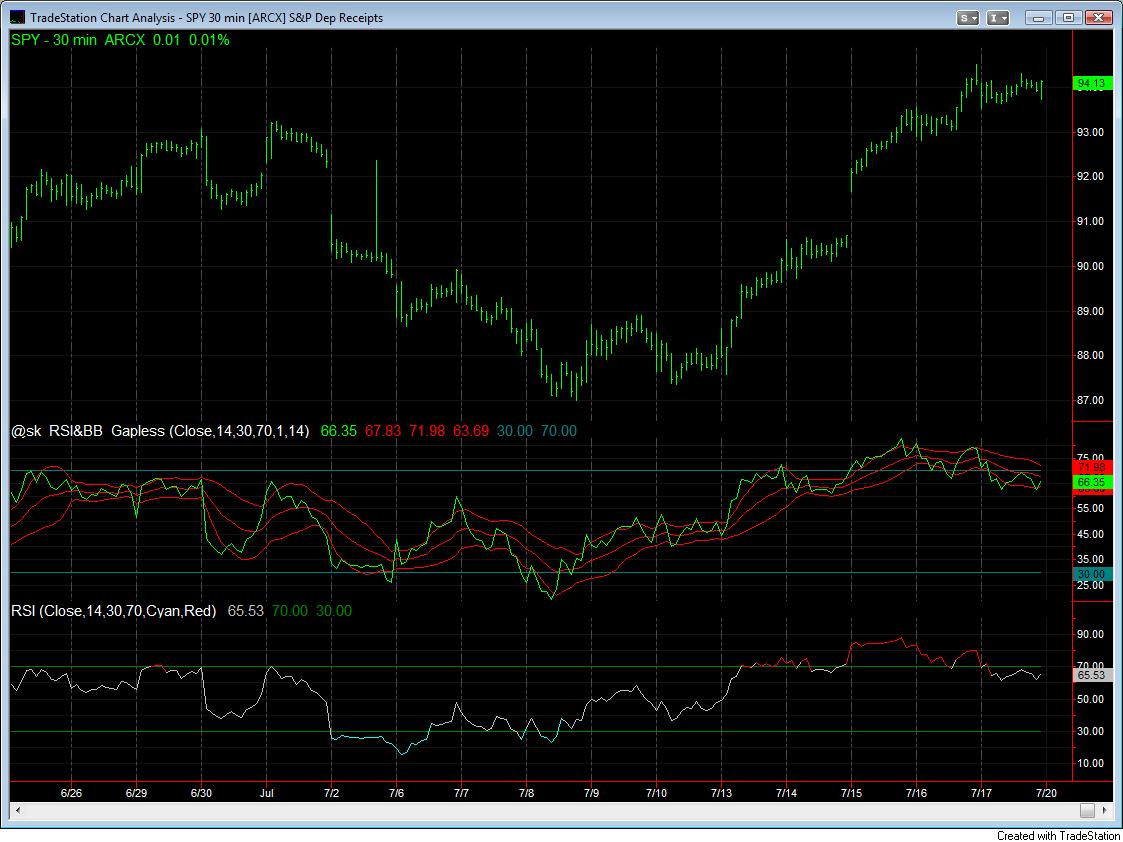The width and height of the screenshot is (1123, 842).
Task: Click the teal 30.00 level marker
Action: (x=1091, y=574)
